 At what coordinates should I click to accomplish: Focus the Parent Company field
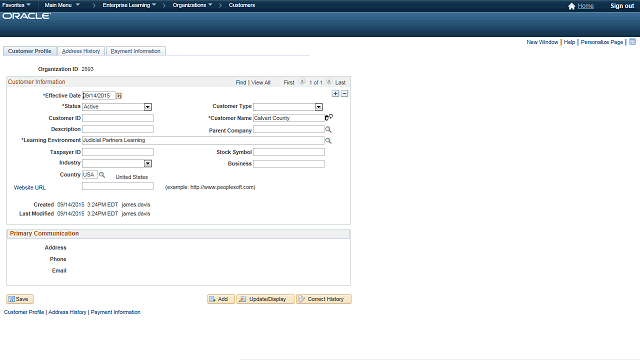pyautogui.click(x=289, y=129)
